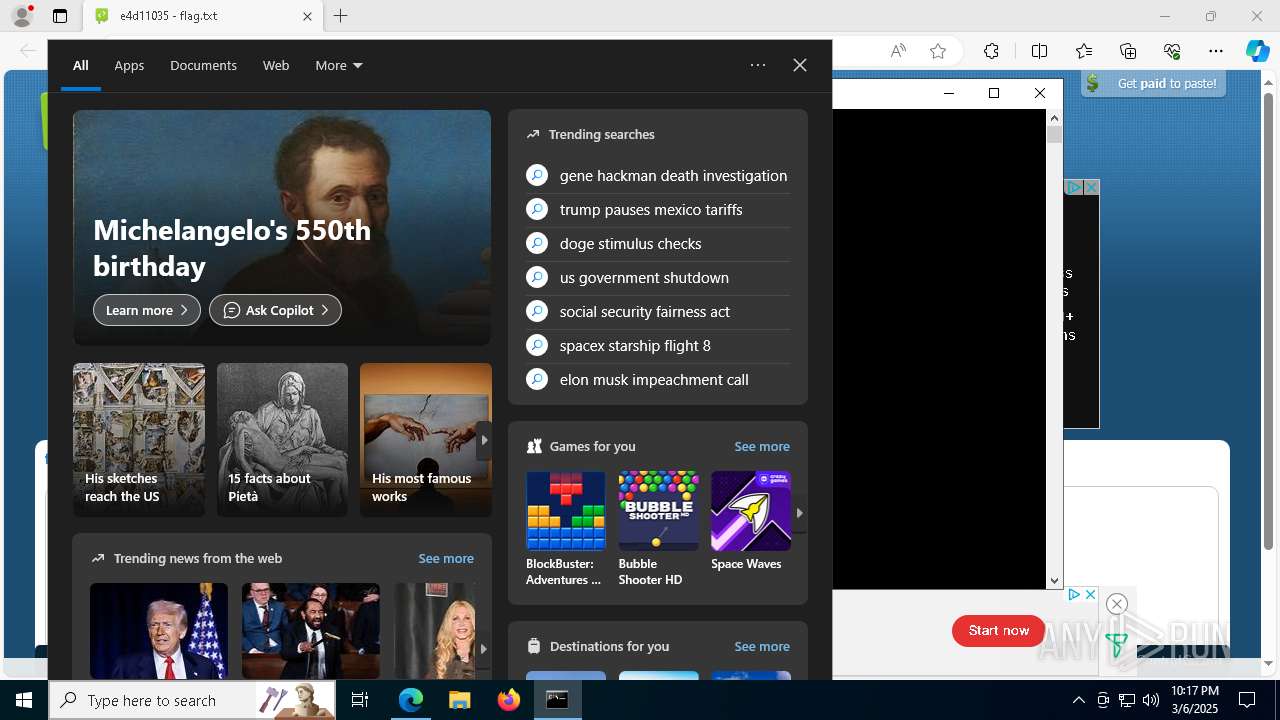Open Microsoft Edge from taskbar
1280x720 pixels.
(411, 700)
